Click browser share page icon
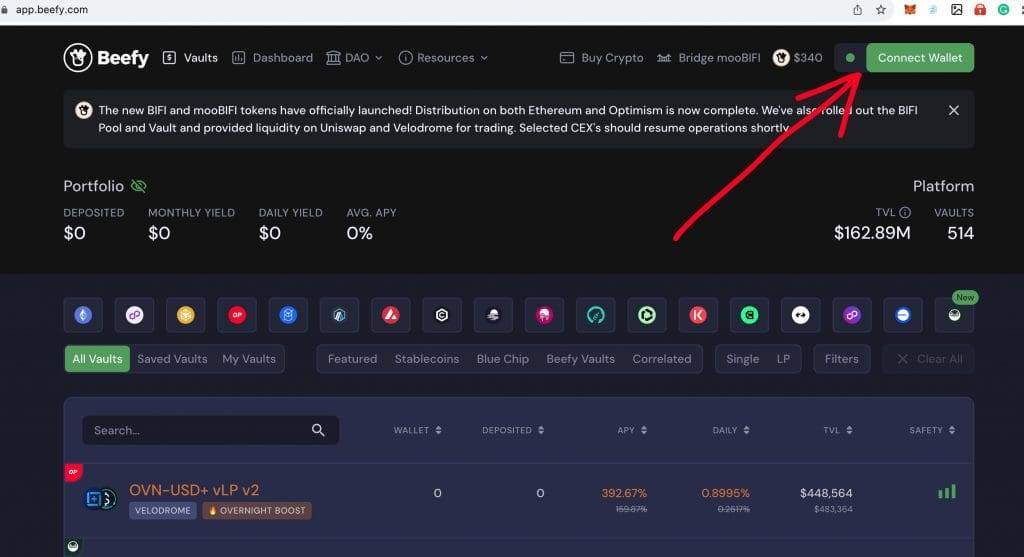Screen dimensions: 1024x557 point(857,10)
